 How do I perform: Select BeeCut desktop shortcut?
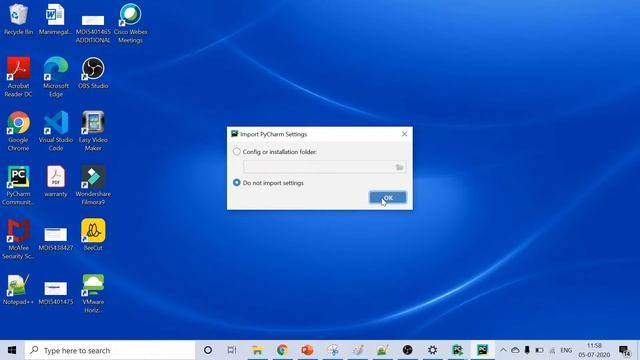pyautogui.click(x=93, y=236)
